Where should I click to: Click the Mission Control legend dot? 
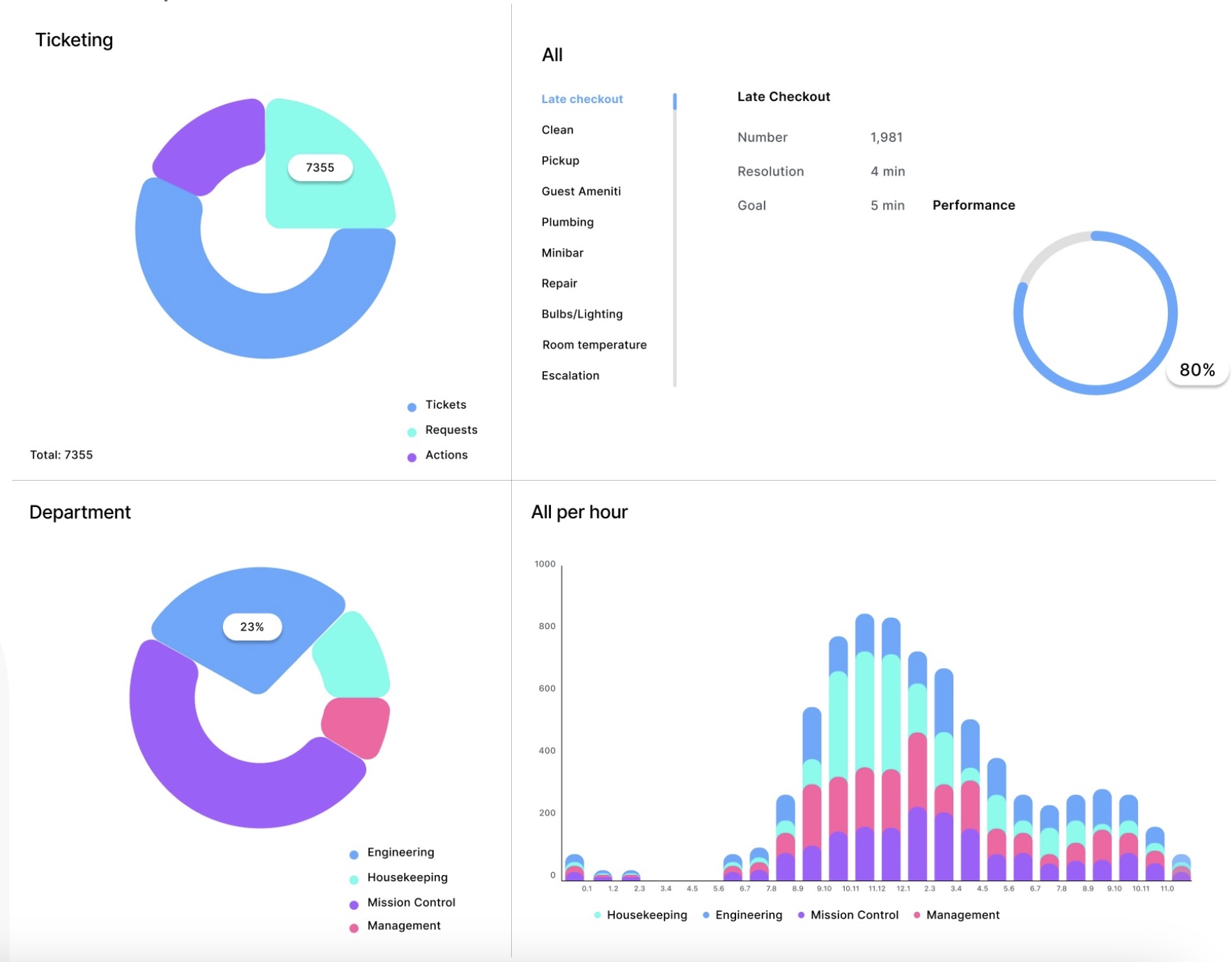click(x=354, y=902)
